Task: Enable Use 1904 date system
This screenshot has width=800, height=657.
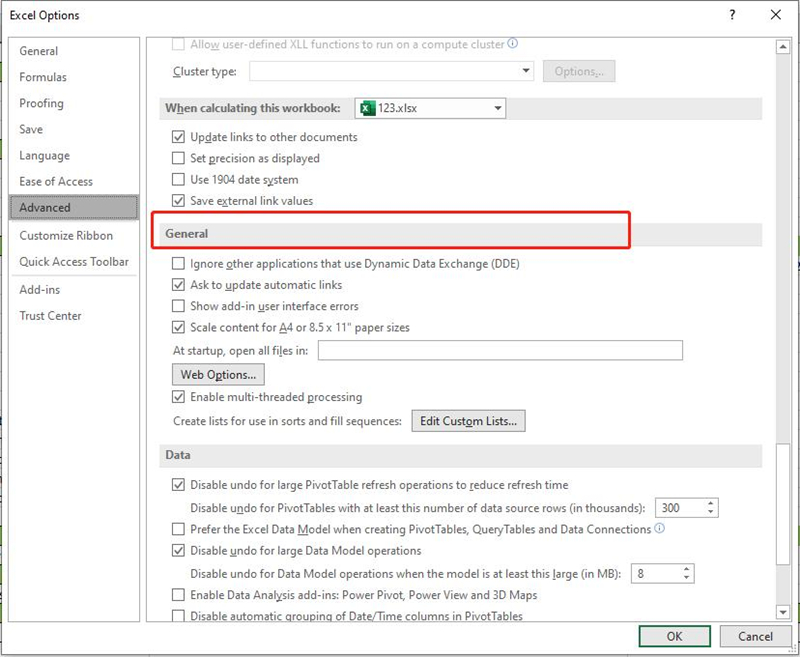Action: (179, 180)
